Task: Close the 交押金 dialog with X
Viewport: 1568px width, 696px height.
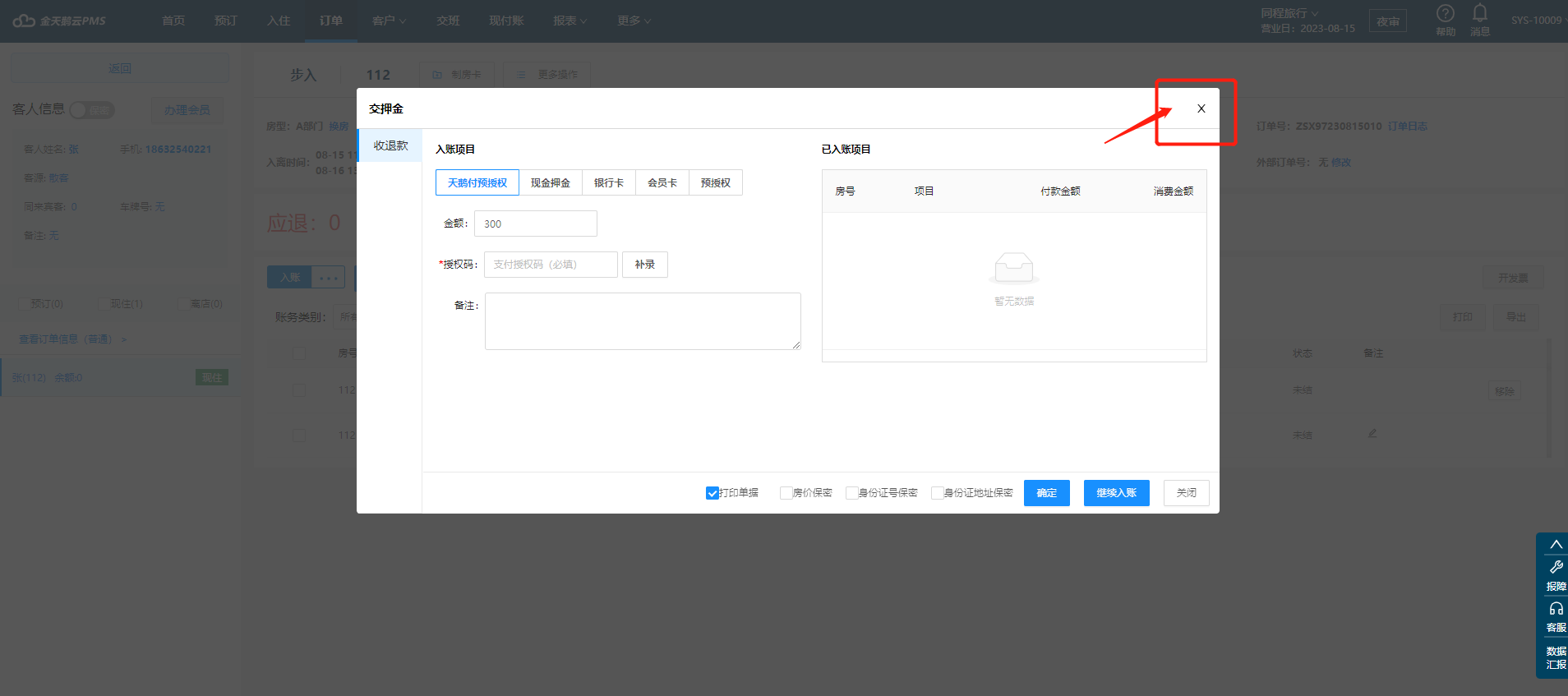Action: click(1201, 108)
